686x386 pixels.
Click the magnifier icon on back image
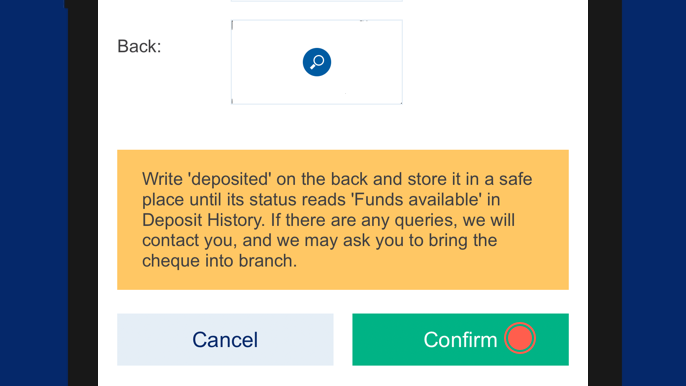(x=317, y=62)
